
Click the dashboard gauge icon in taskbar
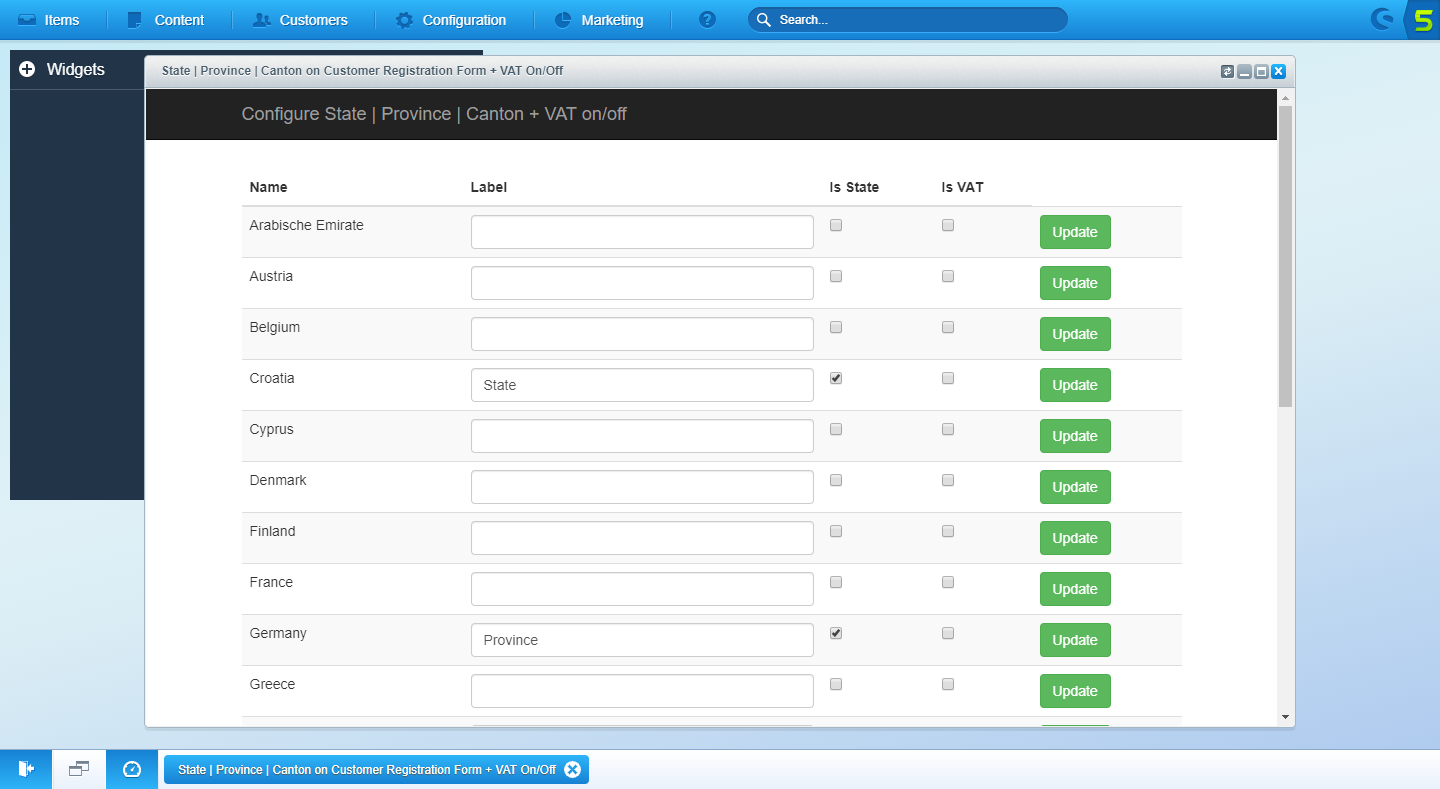point(132,769)
